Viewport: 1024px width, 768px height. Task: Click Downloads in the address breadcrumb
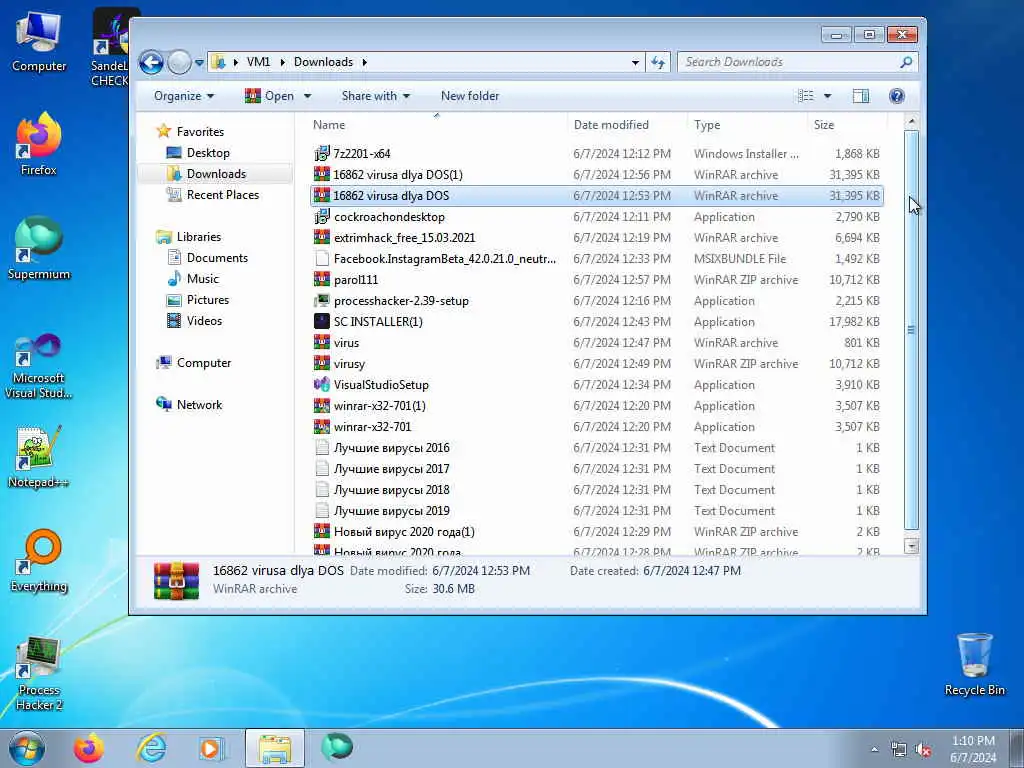[323, 62]
